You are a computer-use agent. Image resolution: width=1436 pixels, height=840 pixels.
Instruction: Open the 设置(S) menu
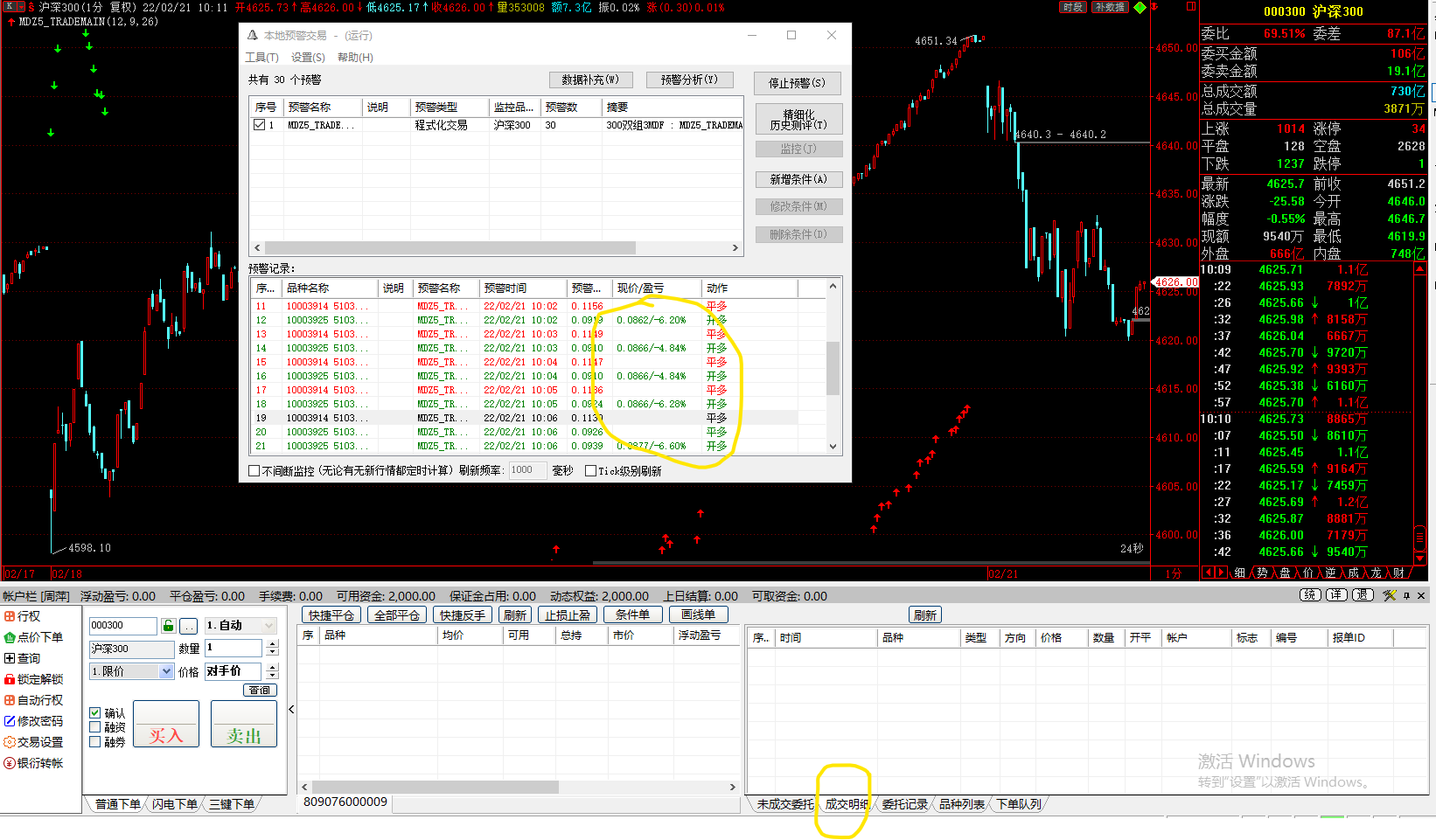pos(308,58)
